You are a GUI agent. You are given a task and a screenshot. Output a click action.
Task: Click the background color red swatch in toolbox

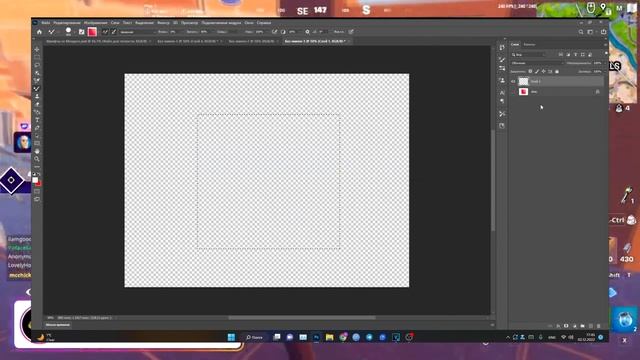39,184
